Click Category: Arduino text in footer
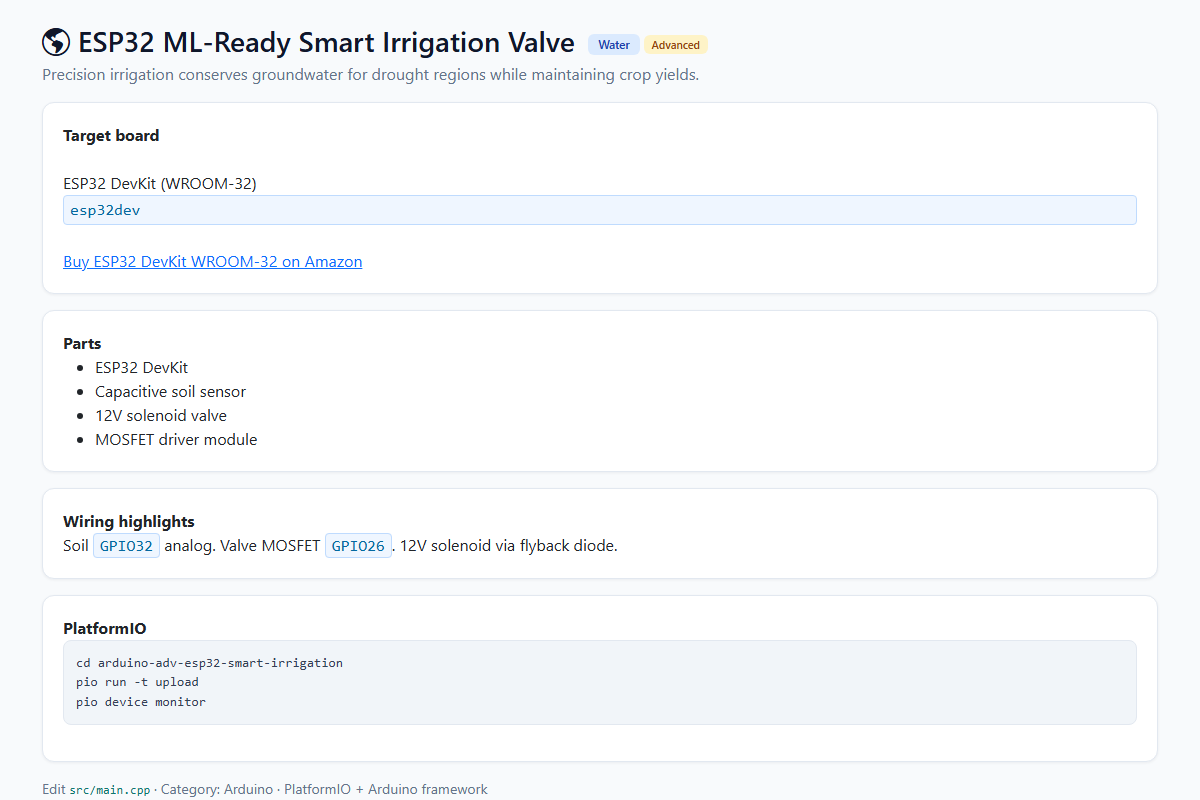The width and height of the screenshot is (1200, 800). coord(217,790)
